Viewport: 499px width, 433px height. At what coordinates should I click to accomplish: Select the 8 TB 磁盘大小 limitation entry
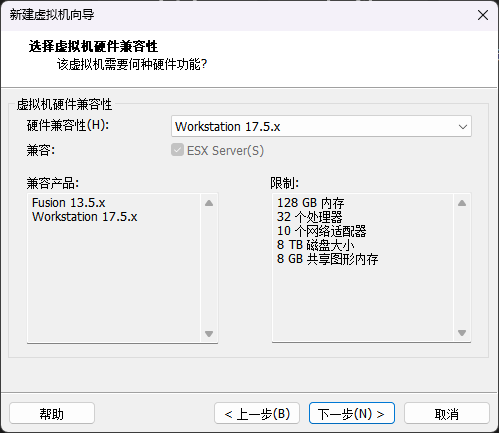pyautogui.click(x=315, y=245)
